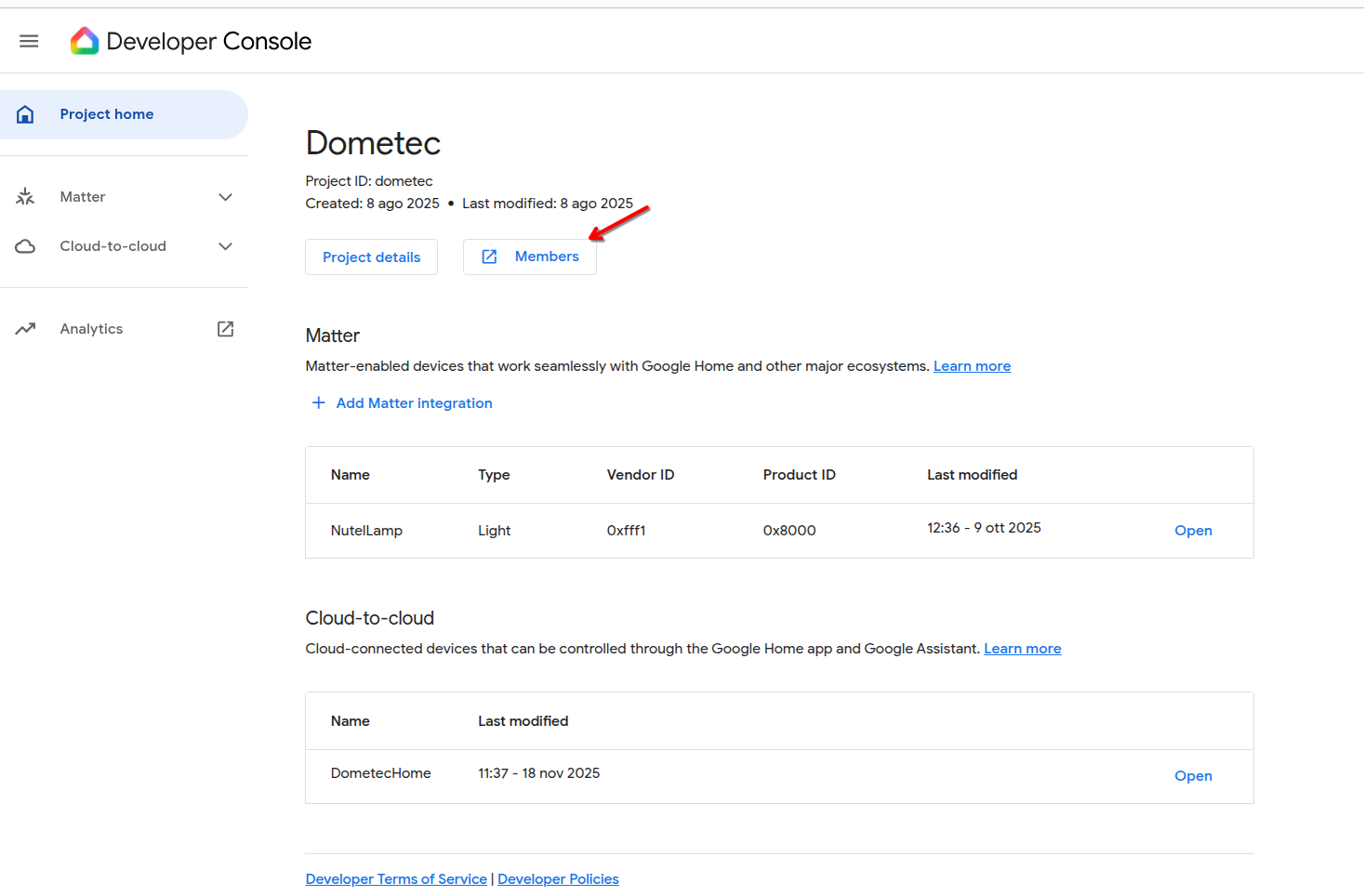Click Add Matter integration
Image resolution: width=1364 pixels, height=896 pixels.
[414, 403]
